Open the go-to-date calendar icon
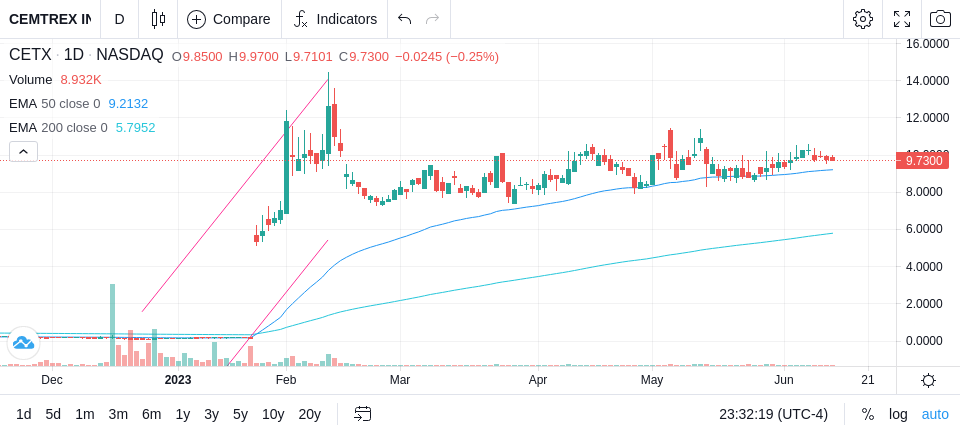 (362, 415)
